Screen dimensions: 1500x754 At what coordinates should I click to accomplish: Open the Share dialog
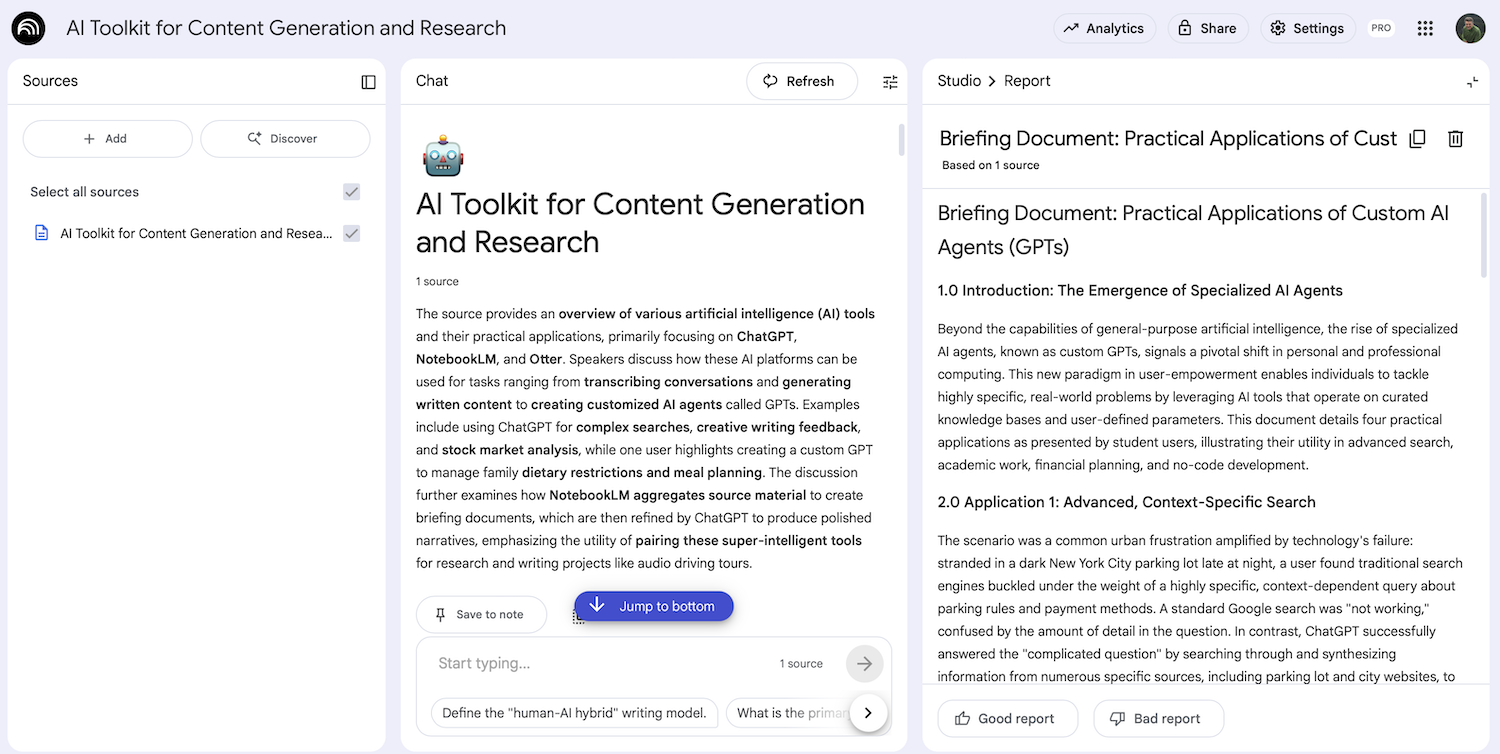[x=1208, y=28]
